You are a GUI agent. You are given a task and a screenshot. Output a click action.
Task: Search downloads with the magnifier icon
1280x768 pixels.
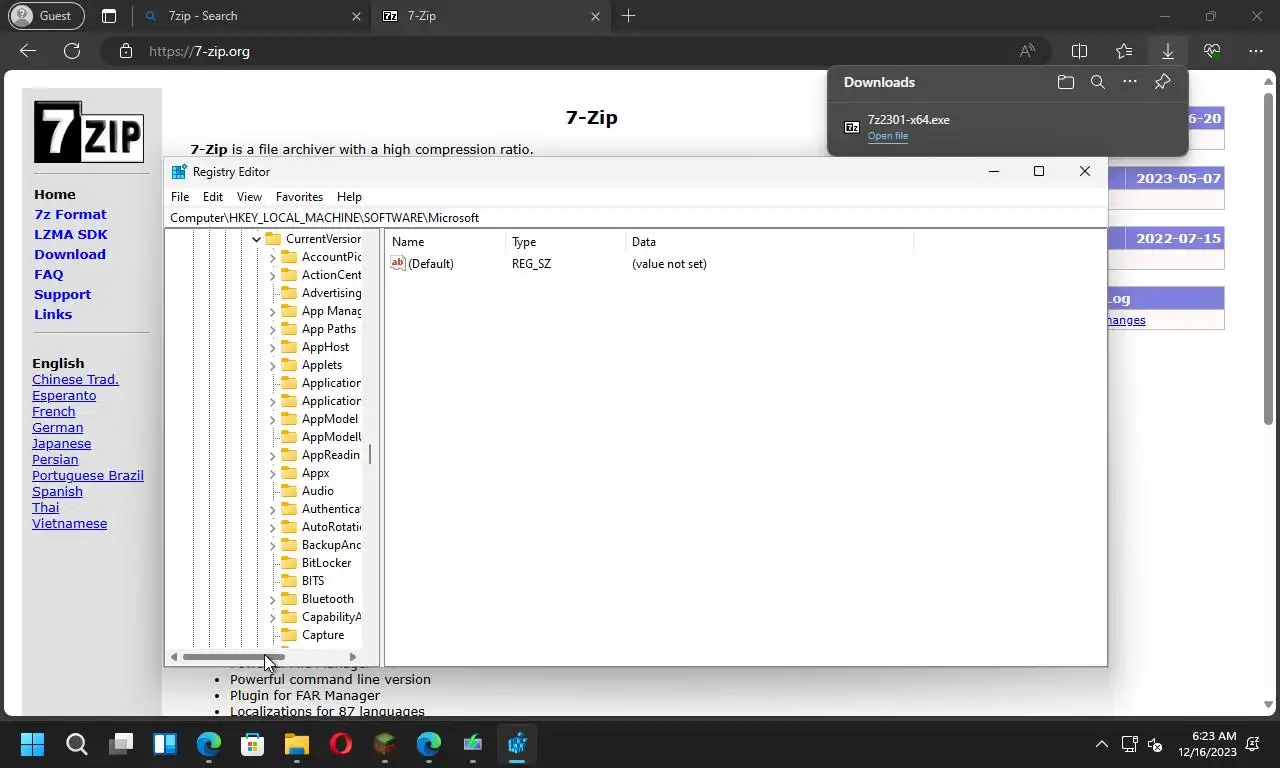pyautogui.click(x=1097, y=82)
